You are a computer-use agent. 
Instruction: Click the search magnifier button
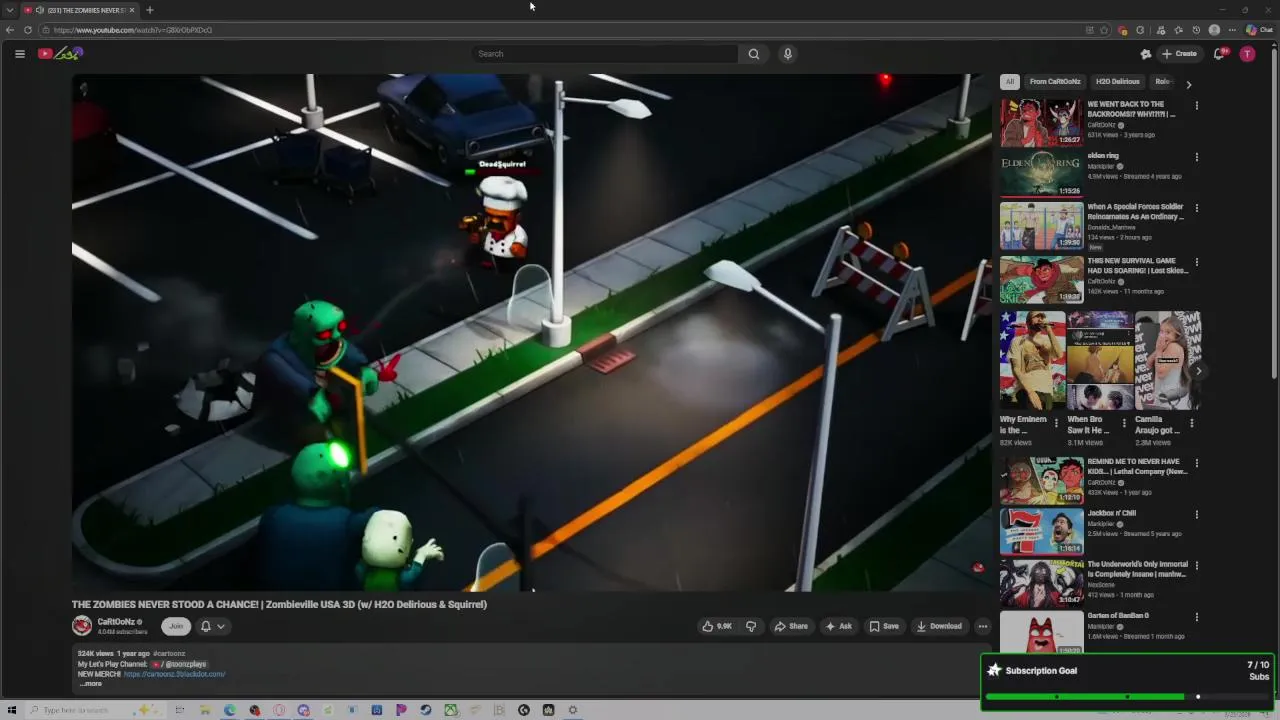pyautogui.click(x=754, y=54)
